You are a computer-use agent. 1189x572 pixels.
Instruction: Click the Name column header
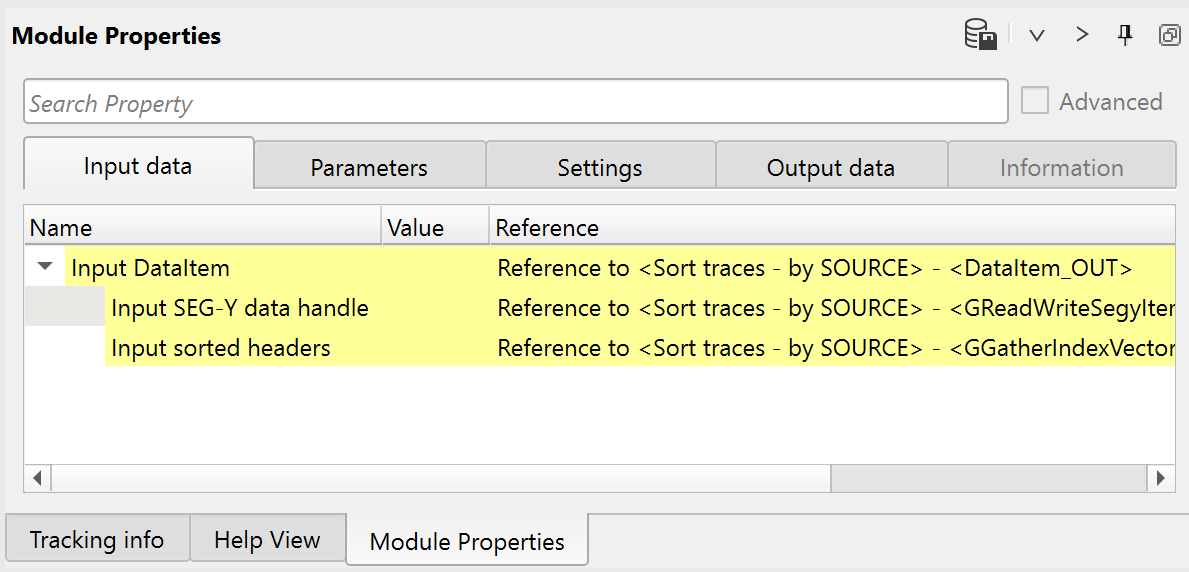[x=61, y=227]
